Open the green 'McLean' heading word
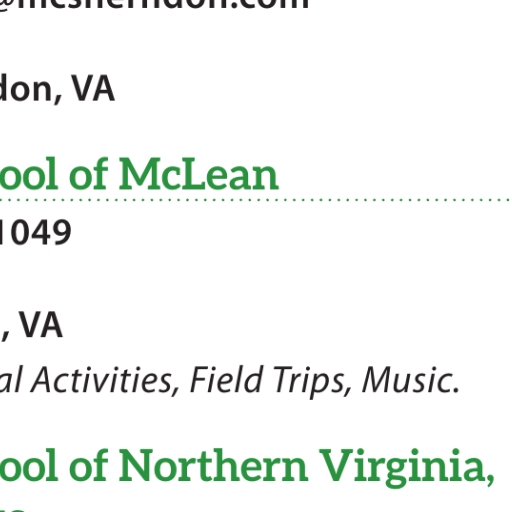Viewport: 512px width, 512px height. tap(198, 174)
